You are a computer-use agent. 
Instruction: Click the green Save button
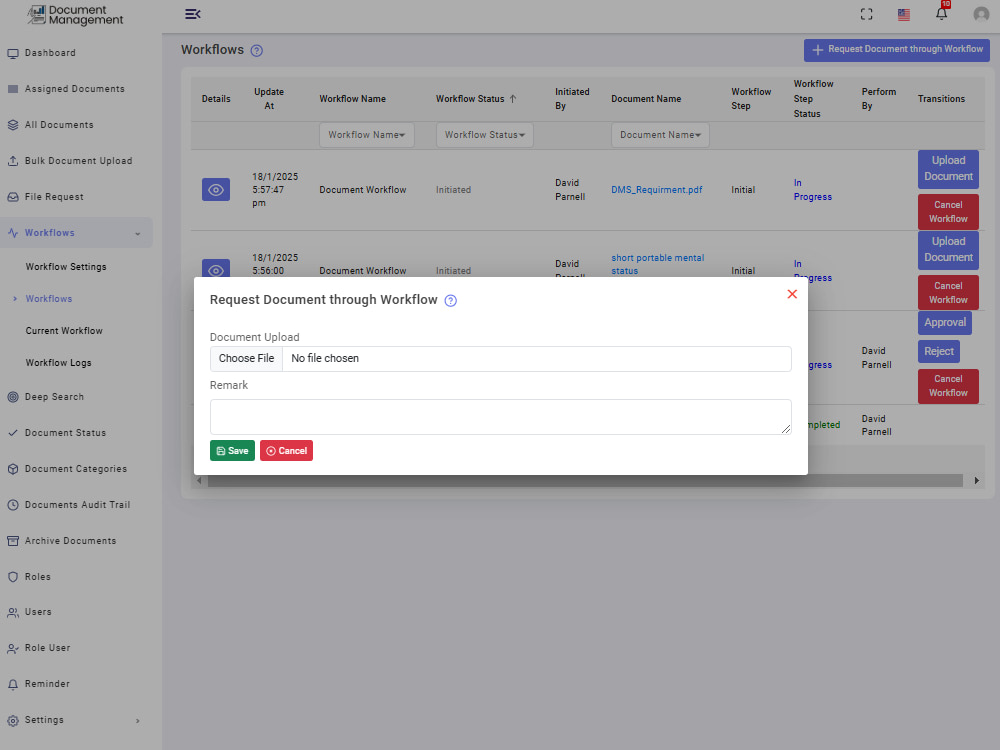pyautogui.click(x=232, y=451)
